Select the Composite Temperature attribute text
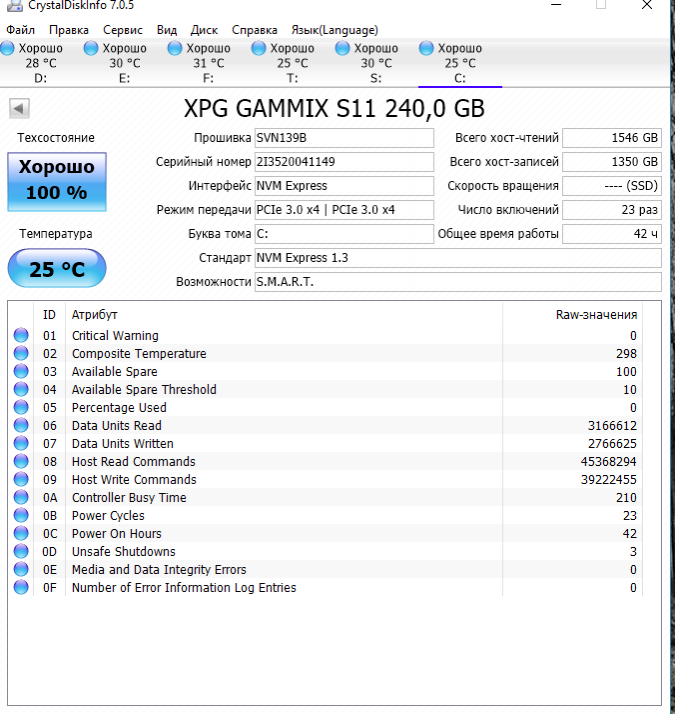 [139, 353]
